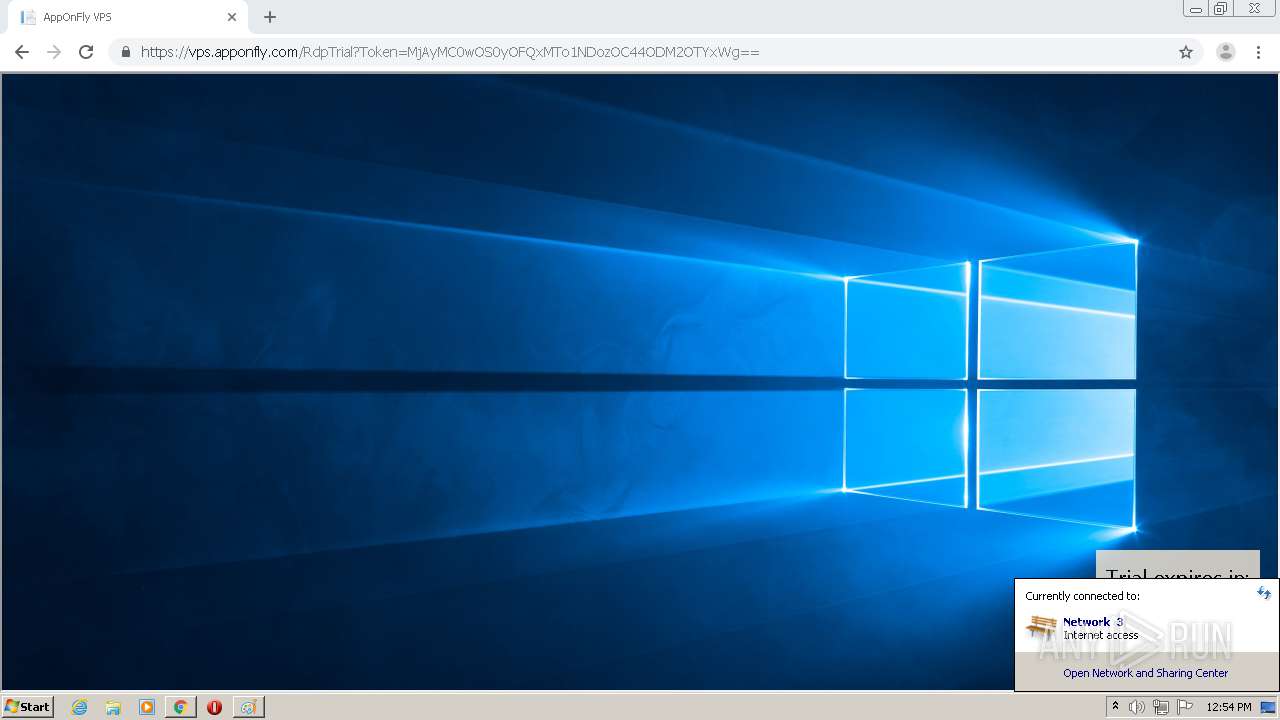Open the red Opera taskbar icon
Image resolution: width=1280 pixels, height=720 pixels.
(214, 707)
